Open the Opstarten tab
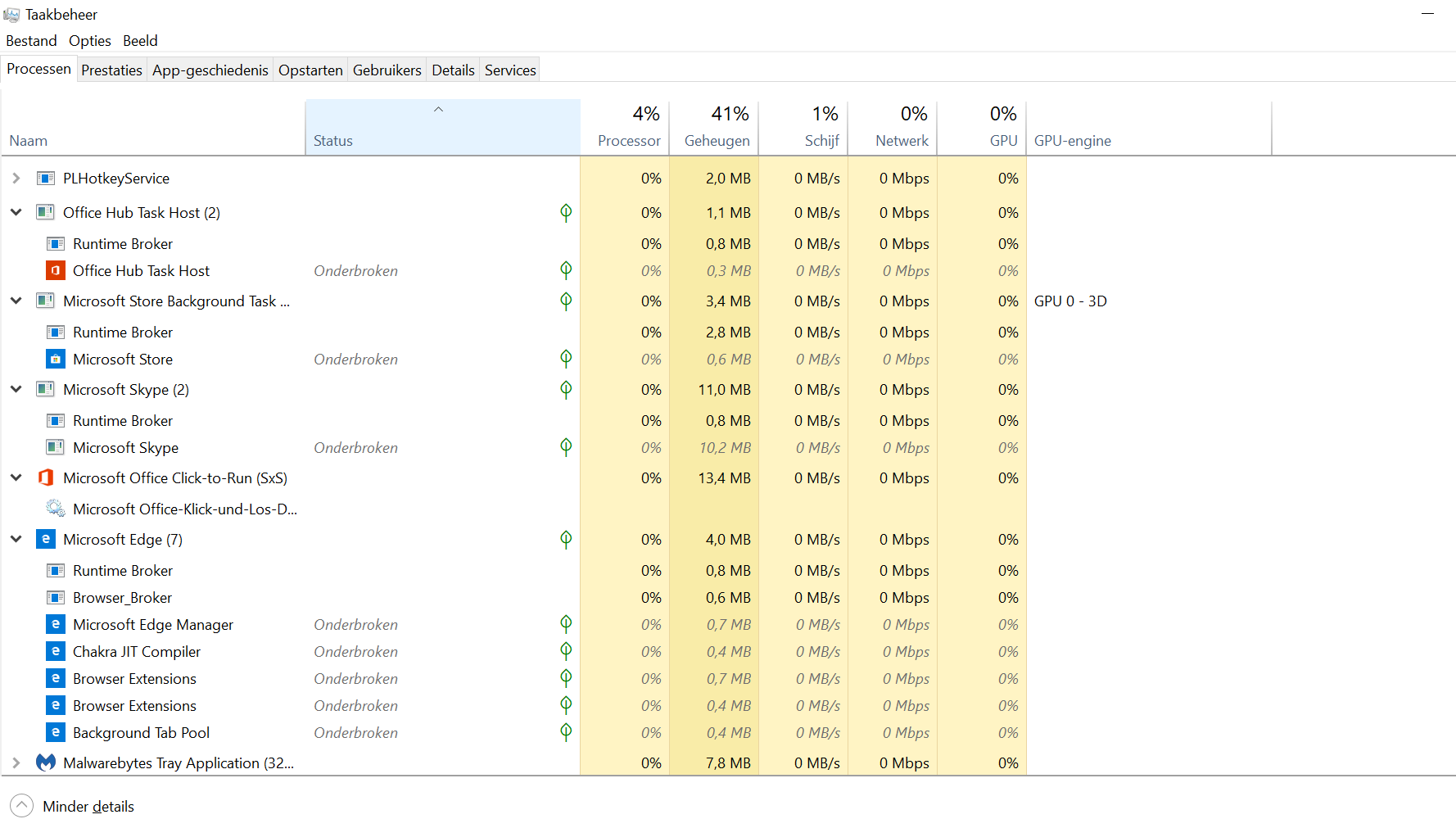This screenshot has width=1456, height=819. [310, 70]
